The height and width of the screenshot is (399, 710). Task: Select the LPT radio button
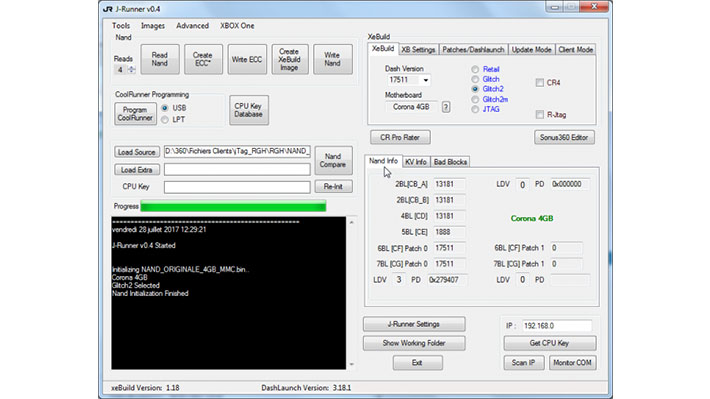coord(165,120)
